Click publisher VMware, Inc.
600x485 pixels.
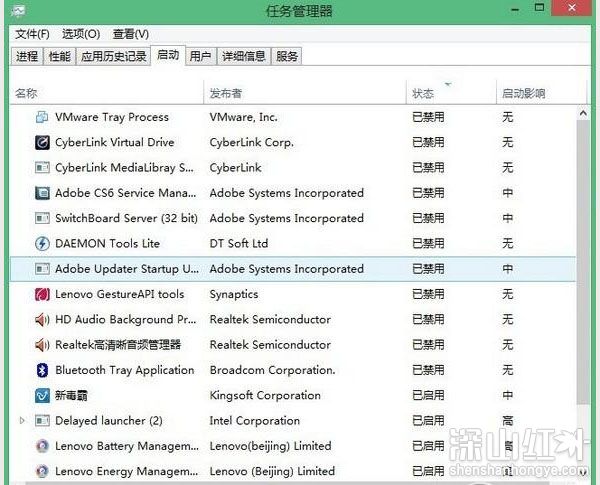(x=243, y=117)
